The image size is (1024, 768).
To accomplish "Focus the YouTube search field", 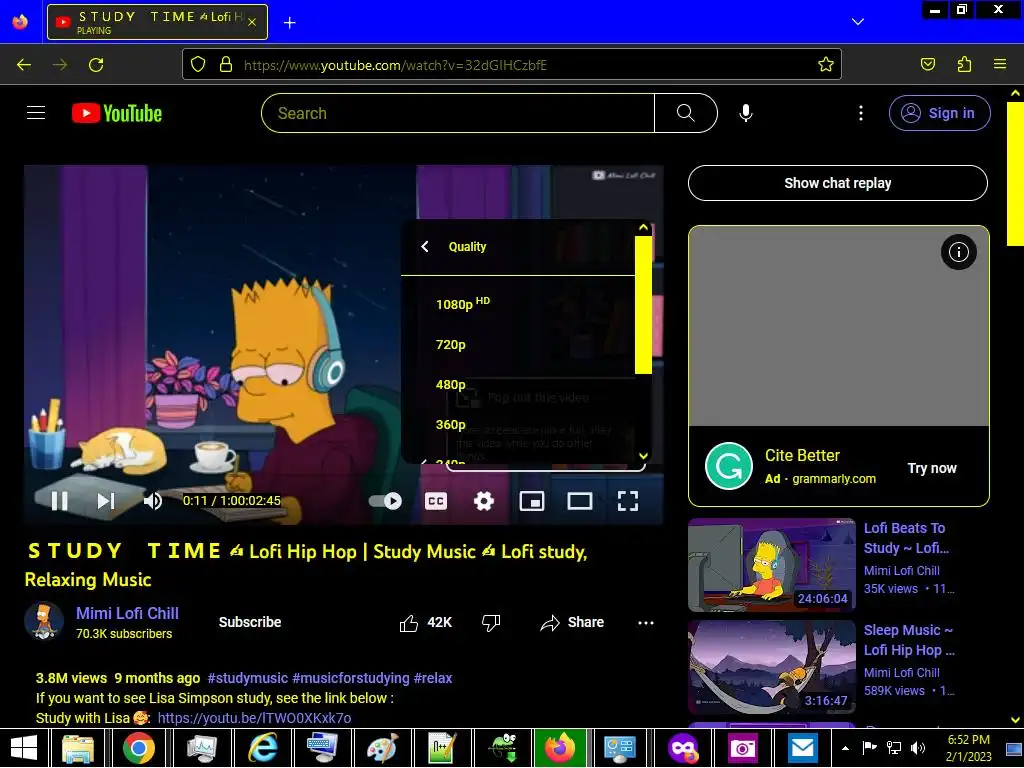I will pyautogui.click(x=458, y=113).
